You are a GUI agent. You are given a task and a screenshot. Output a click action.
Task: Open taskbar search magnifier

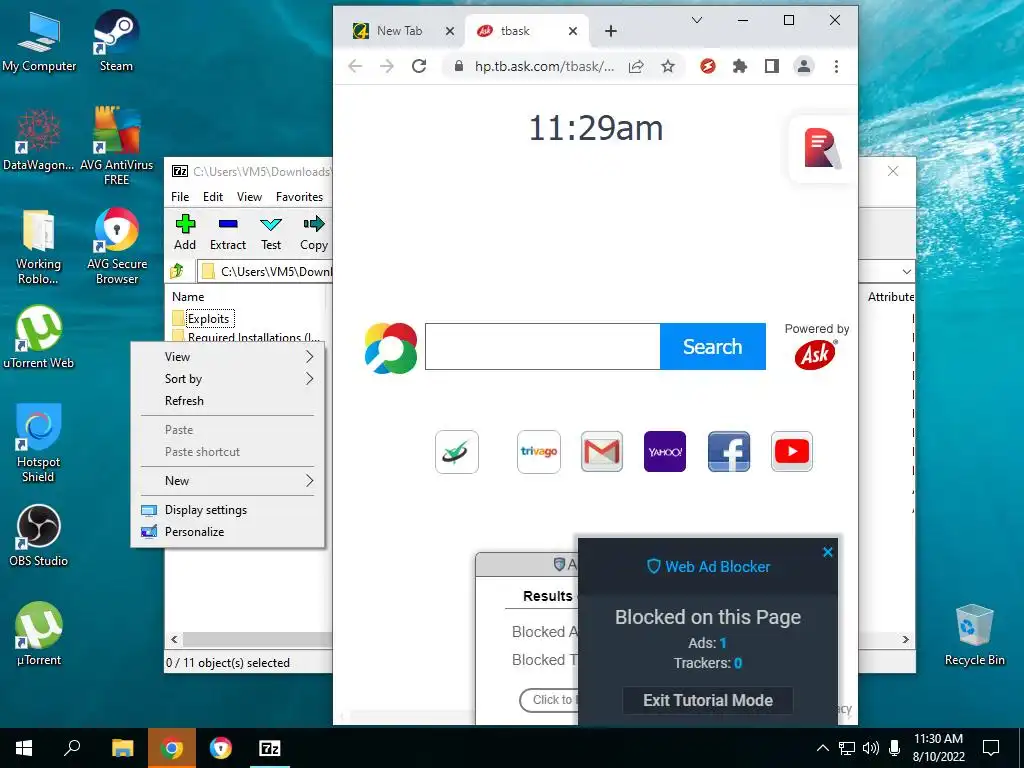72,748
